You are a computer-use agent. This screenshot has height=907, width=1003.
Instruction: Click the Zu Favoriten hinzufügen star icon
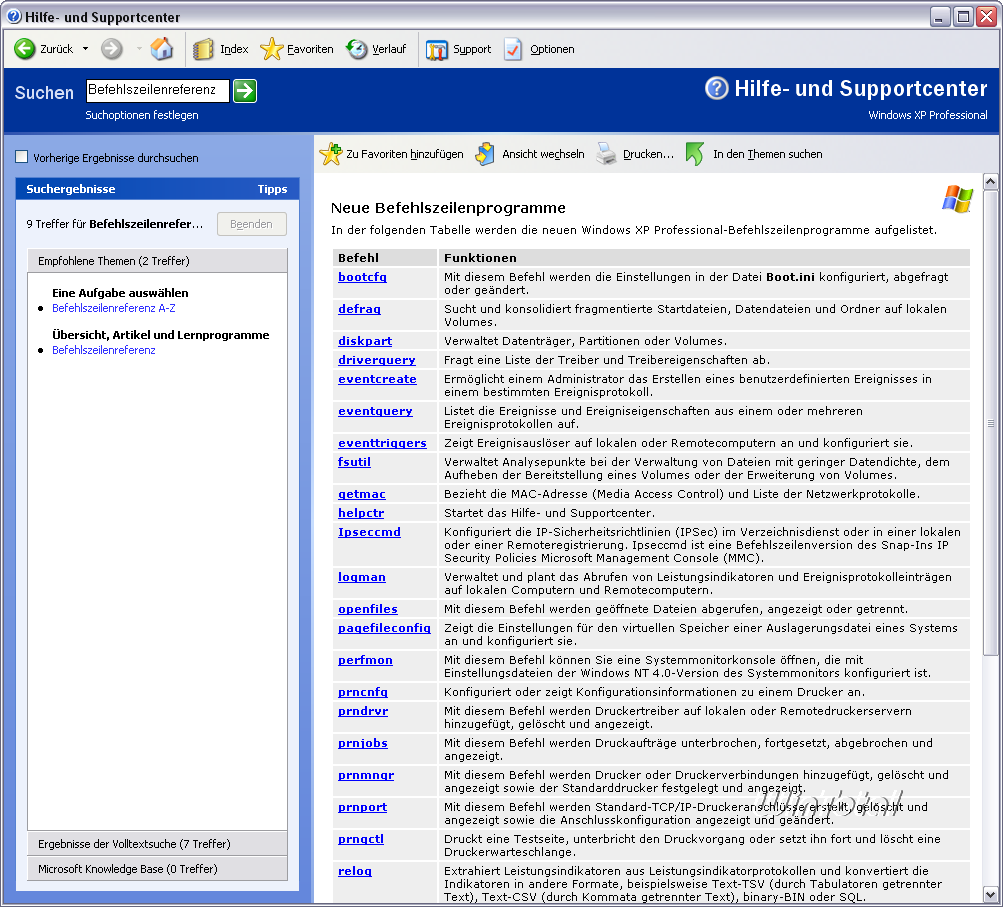[331, 154]
